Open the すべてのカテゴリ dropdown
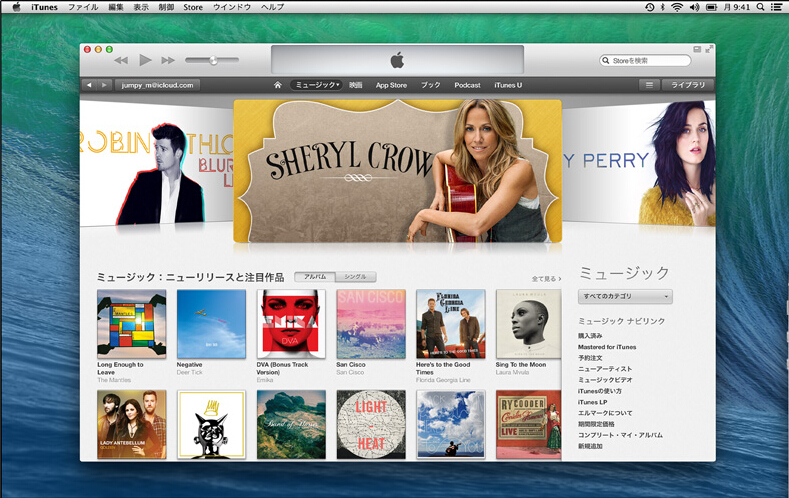Viewport: 789px width, 498px height. (x=625, y=296)
